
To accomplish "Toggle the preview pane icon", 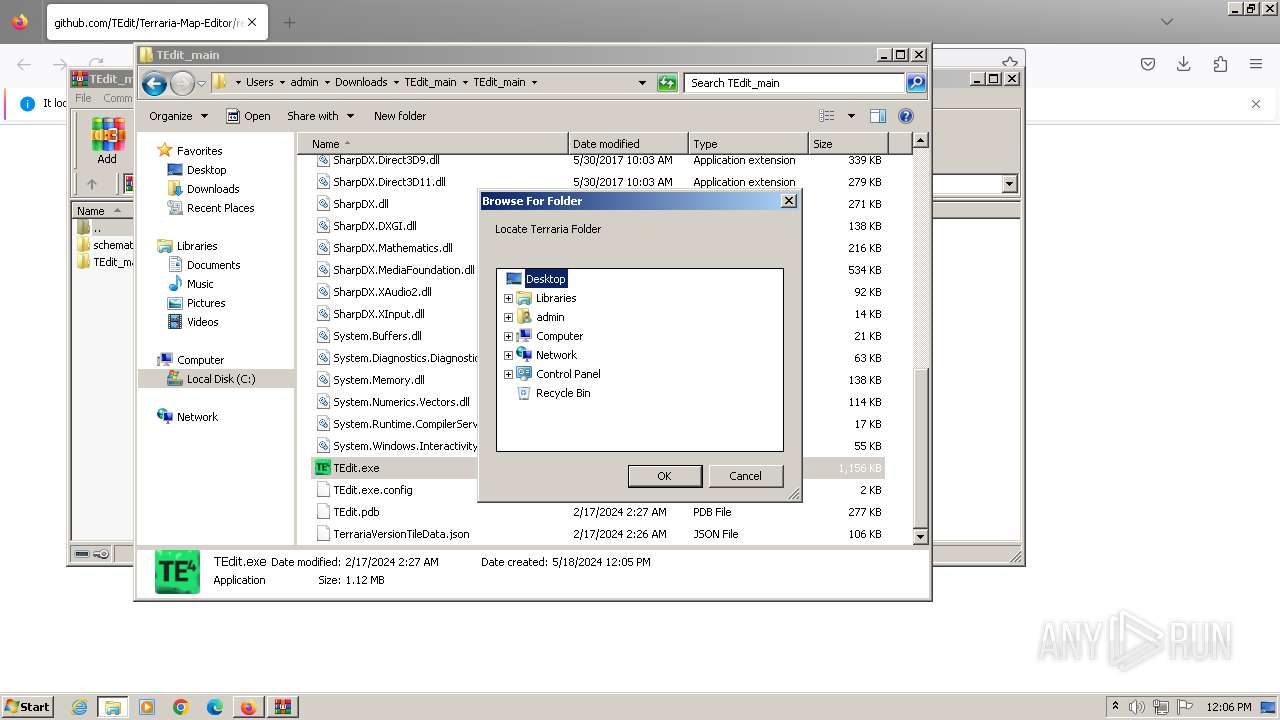I will (x=878, y=116).
